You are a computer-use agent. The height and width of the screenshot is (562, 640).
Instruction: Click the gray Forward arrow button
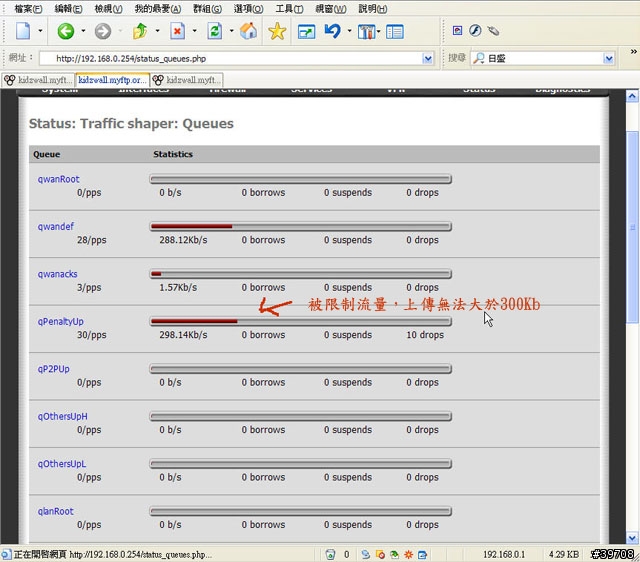[102, 31]
